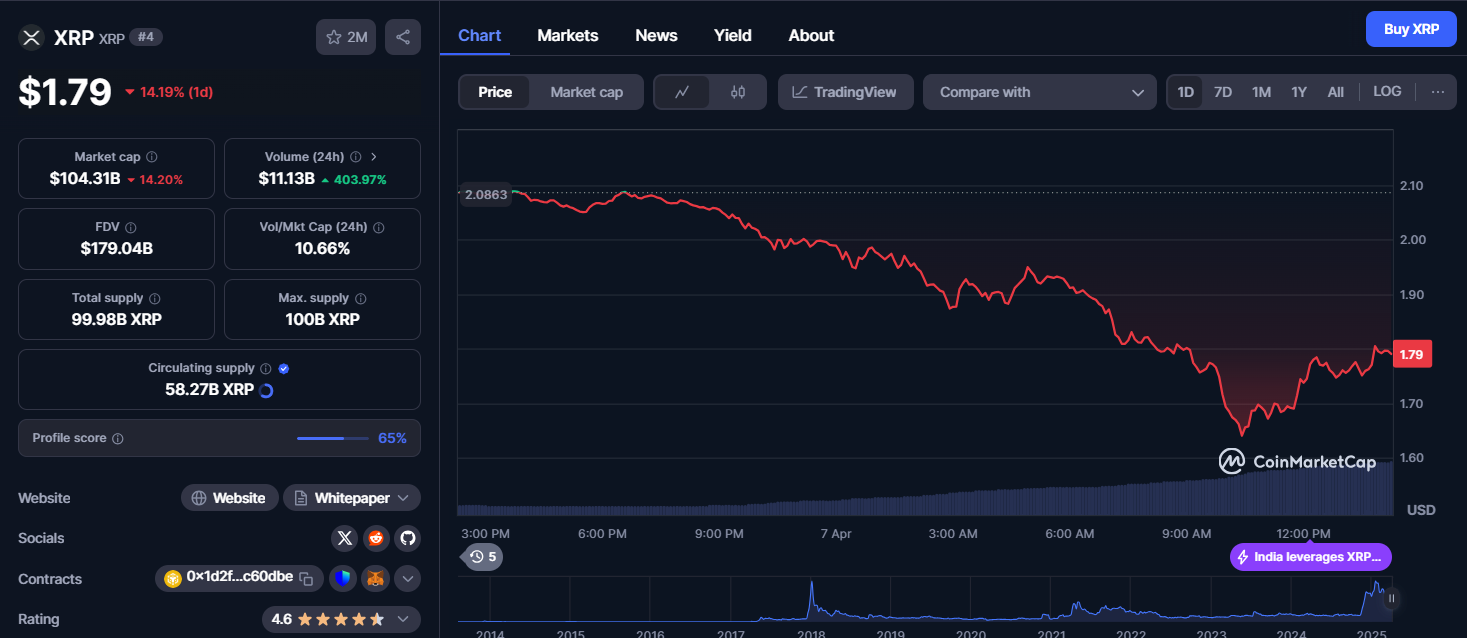
Task: Open the Reddit social icon
Action: pyautogui.click(x=376, y=538)
